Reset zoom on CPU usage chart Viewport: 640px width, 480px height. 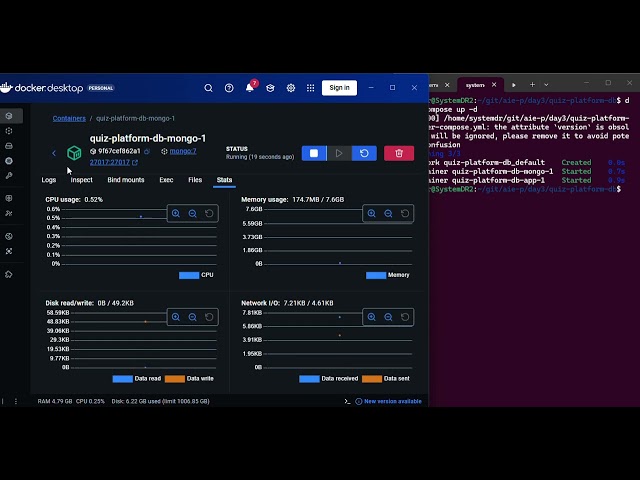[209, 213]
